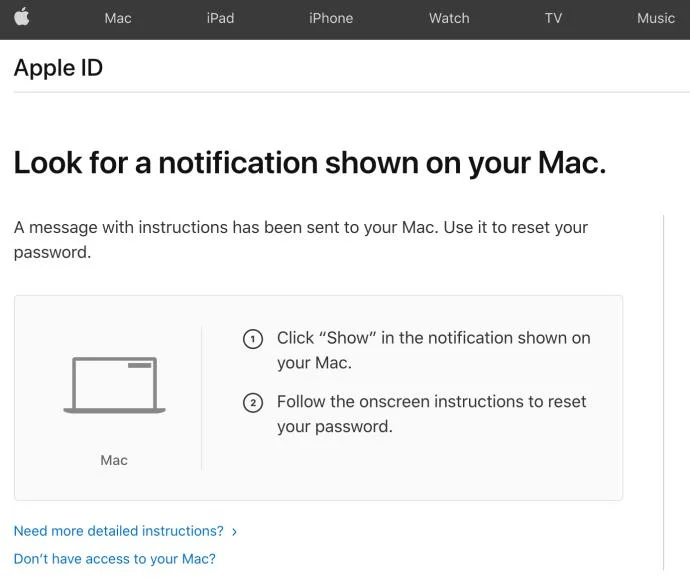690x580 pixels.
Task: Open the Music menu item
Action: (656, 18)
